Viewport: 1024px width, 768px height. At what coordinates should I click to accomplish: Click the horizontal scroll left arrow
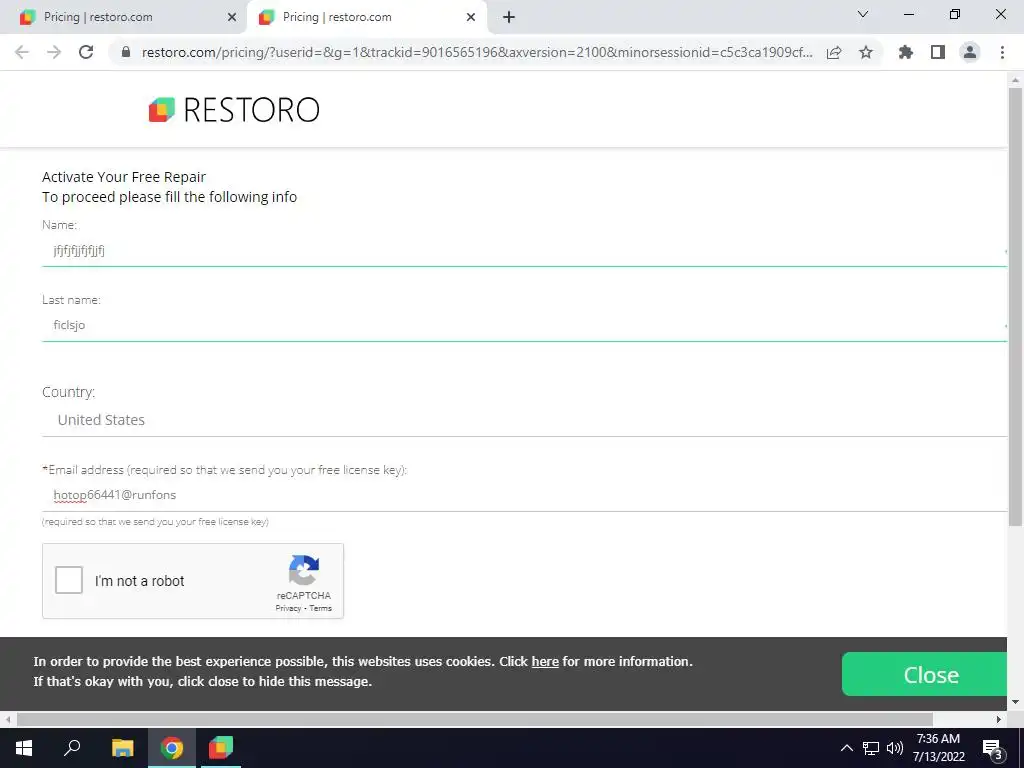pos(8,719)
